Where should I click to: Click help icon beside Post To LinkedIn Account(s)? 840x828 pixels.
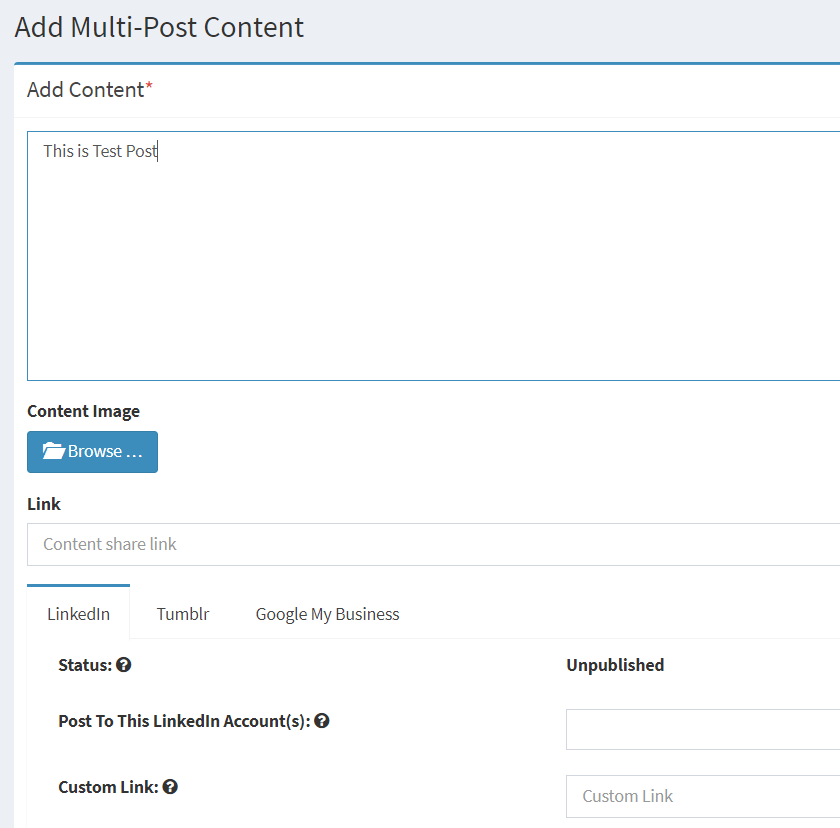pyautogui.click(x=322, y=721)
